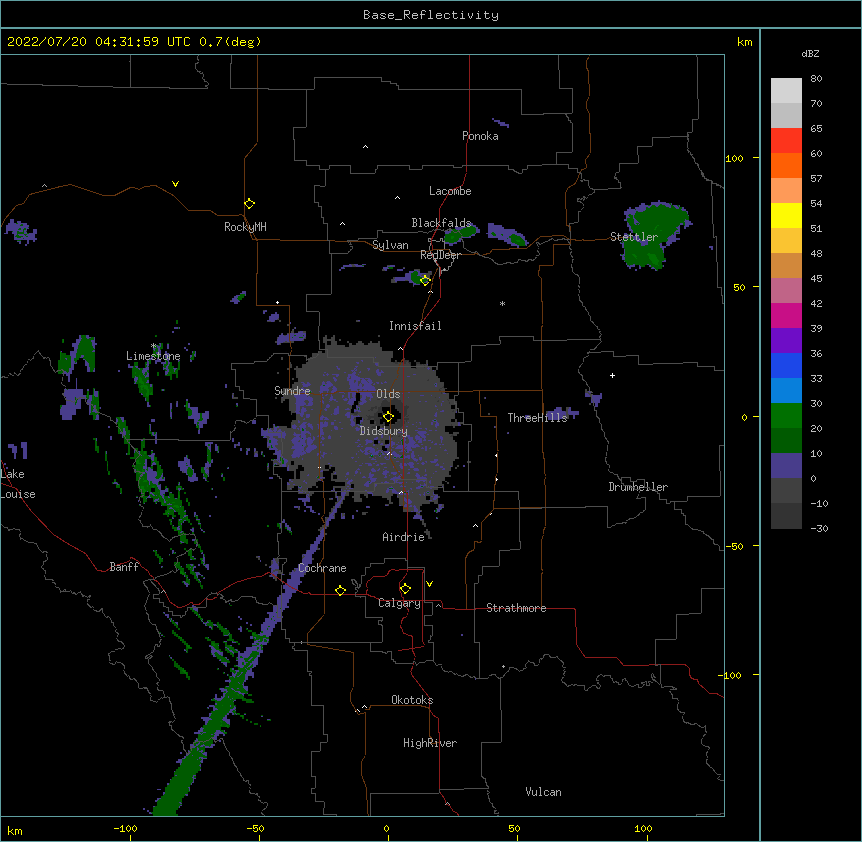Click the blue 36 dBZ legend swatch
This screenshot has height=842, width=862.
coord(786,365)
